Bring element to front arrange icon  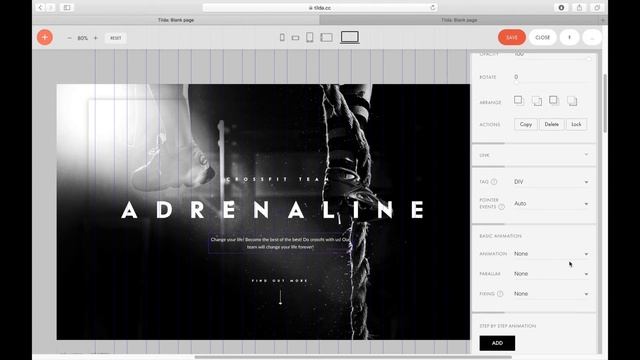[x=519, y=100]
